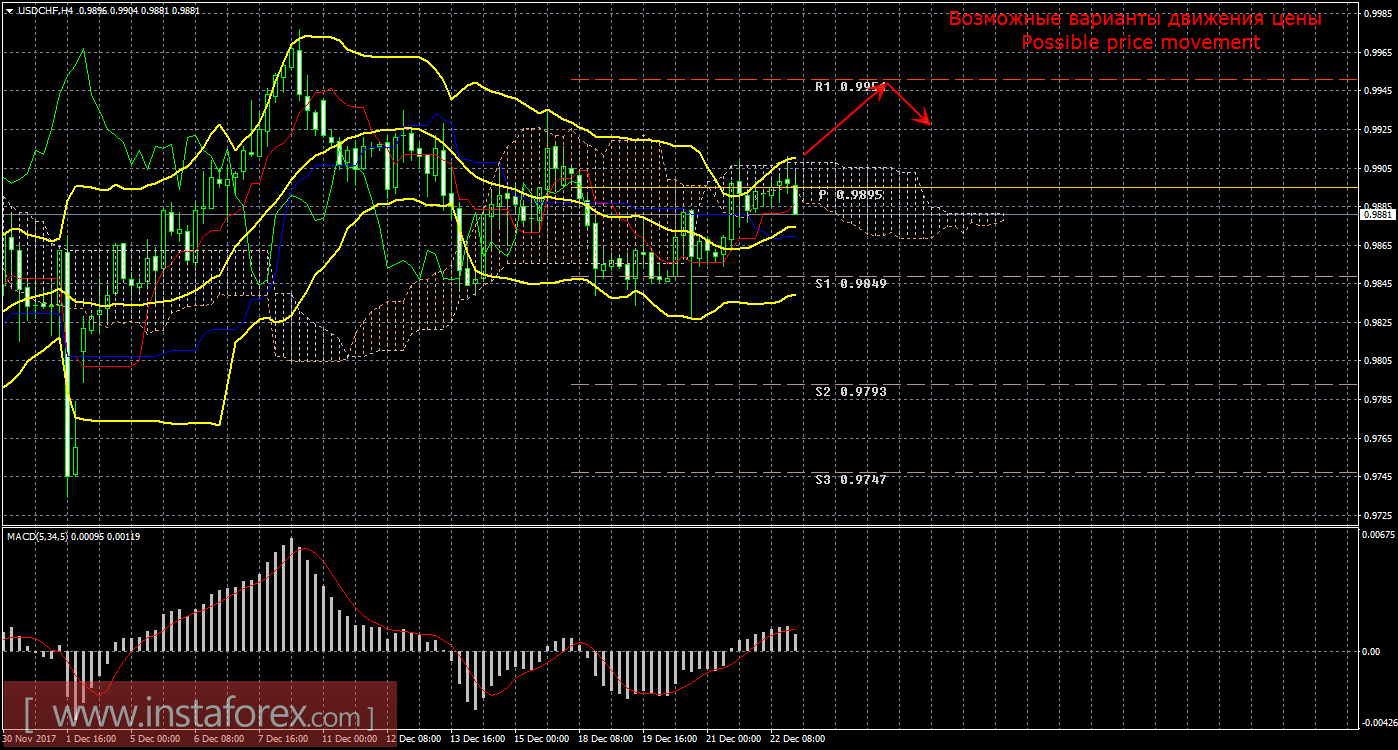Select the P 0.9895 pivot label
Image resolution: width=1398 pixels, height=750 pixels.
[850, 195]
